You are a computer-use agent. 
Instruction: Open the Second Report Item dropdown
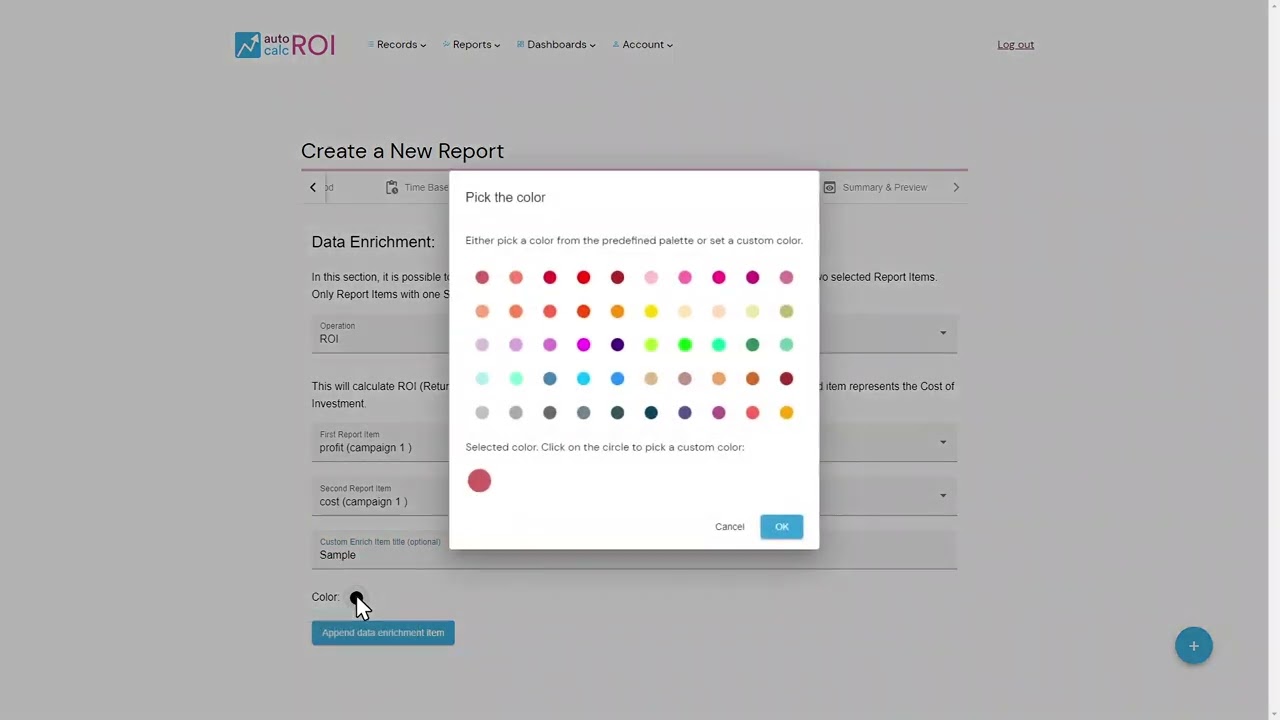click(x=634, y=496)
